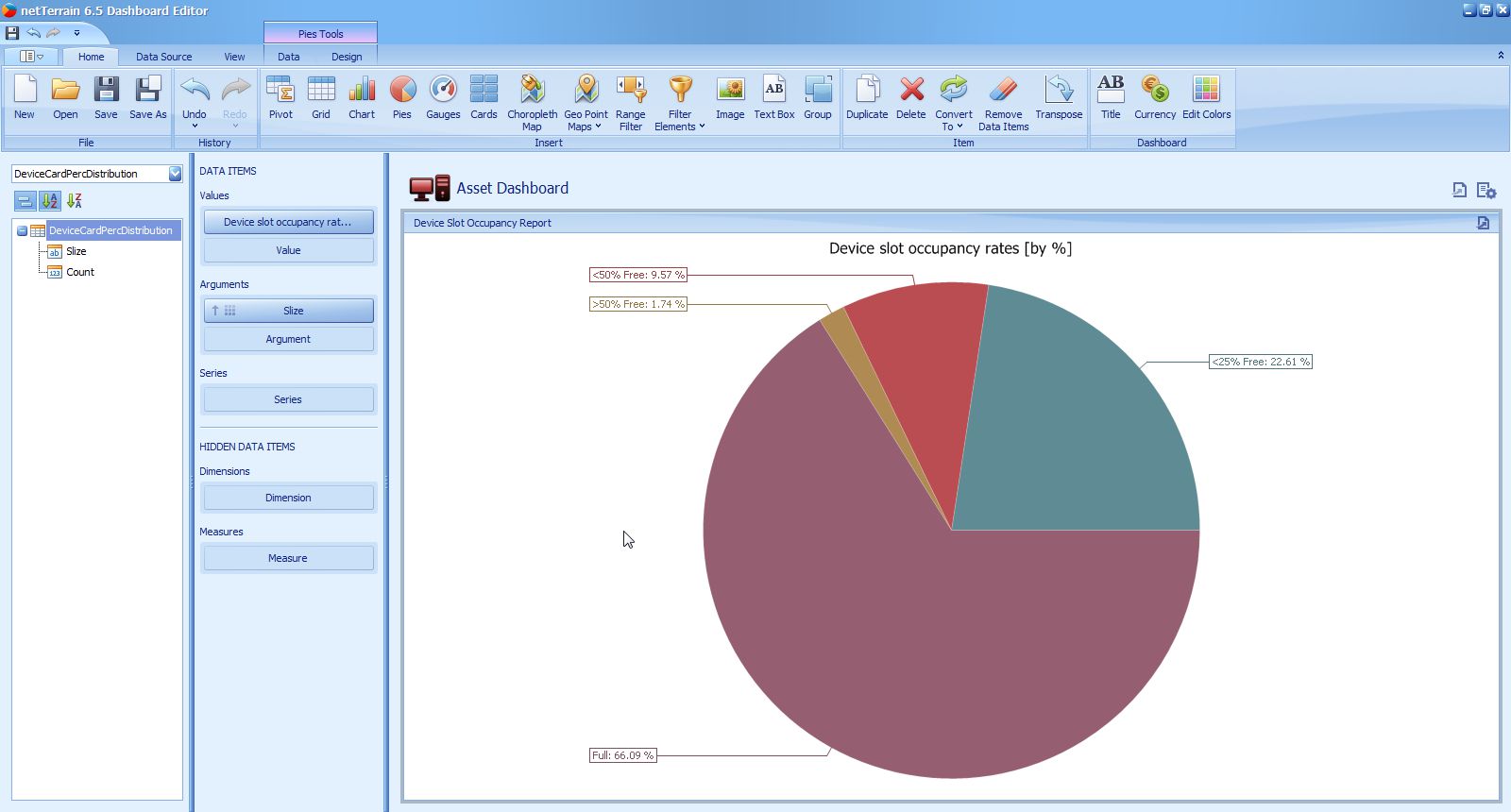Image resolution: width=1511 pixels, height=812 pixels.
Task: Switch to the Data Source ribbon tab
Action: (x=163, y=57)
